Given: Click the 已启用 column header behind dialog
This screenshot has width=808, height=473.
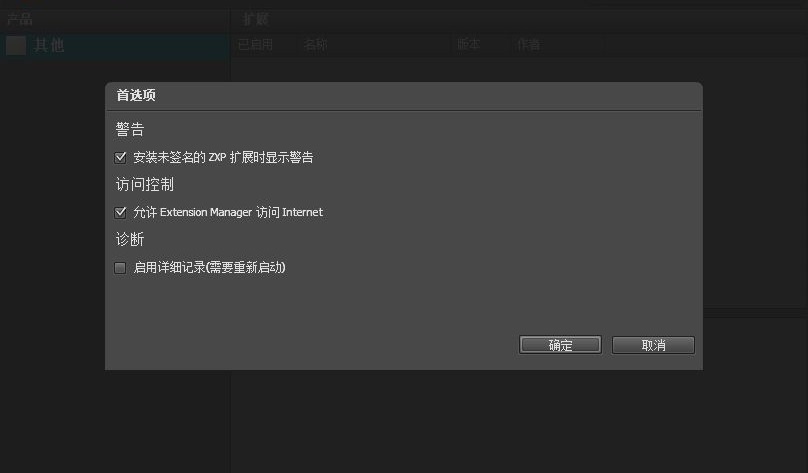Looking at the screenshot, I should (256, 45).
